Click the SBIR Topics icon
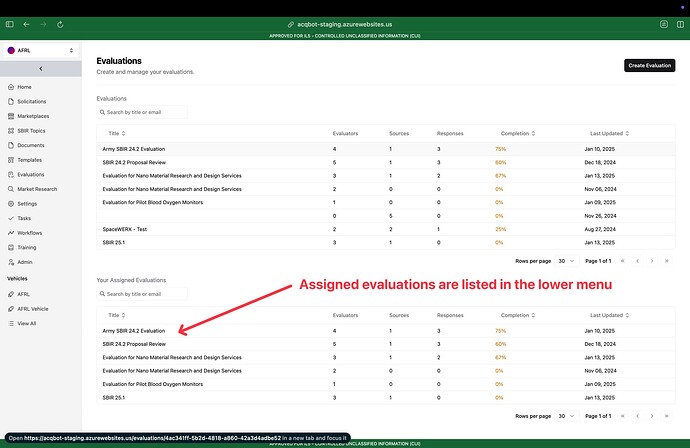 pyautogui.click(x=11, y=131)
